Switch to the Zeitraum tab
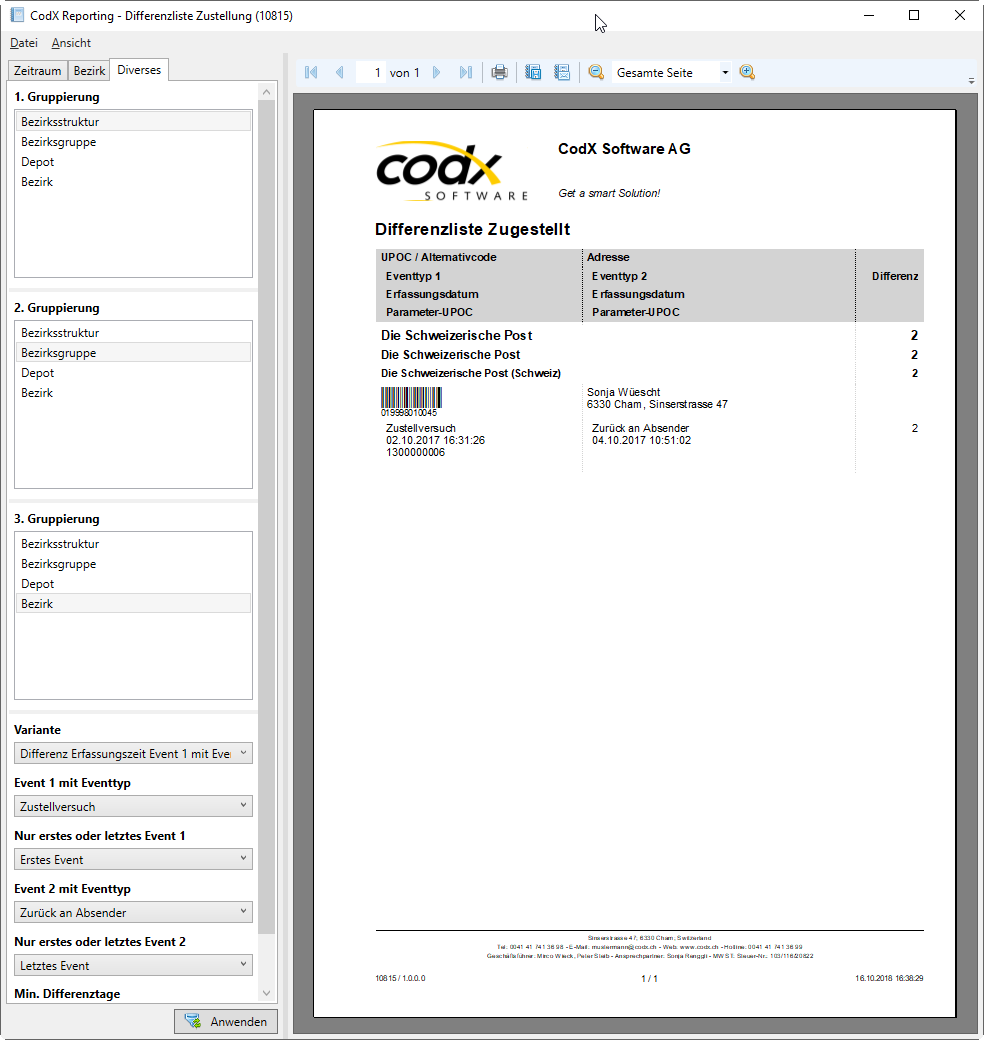This screenshot has width=984, height=1040. click(38, 70)
